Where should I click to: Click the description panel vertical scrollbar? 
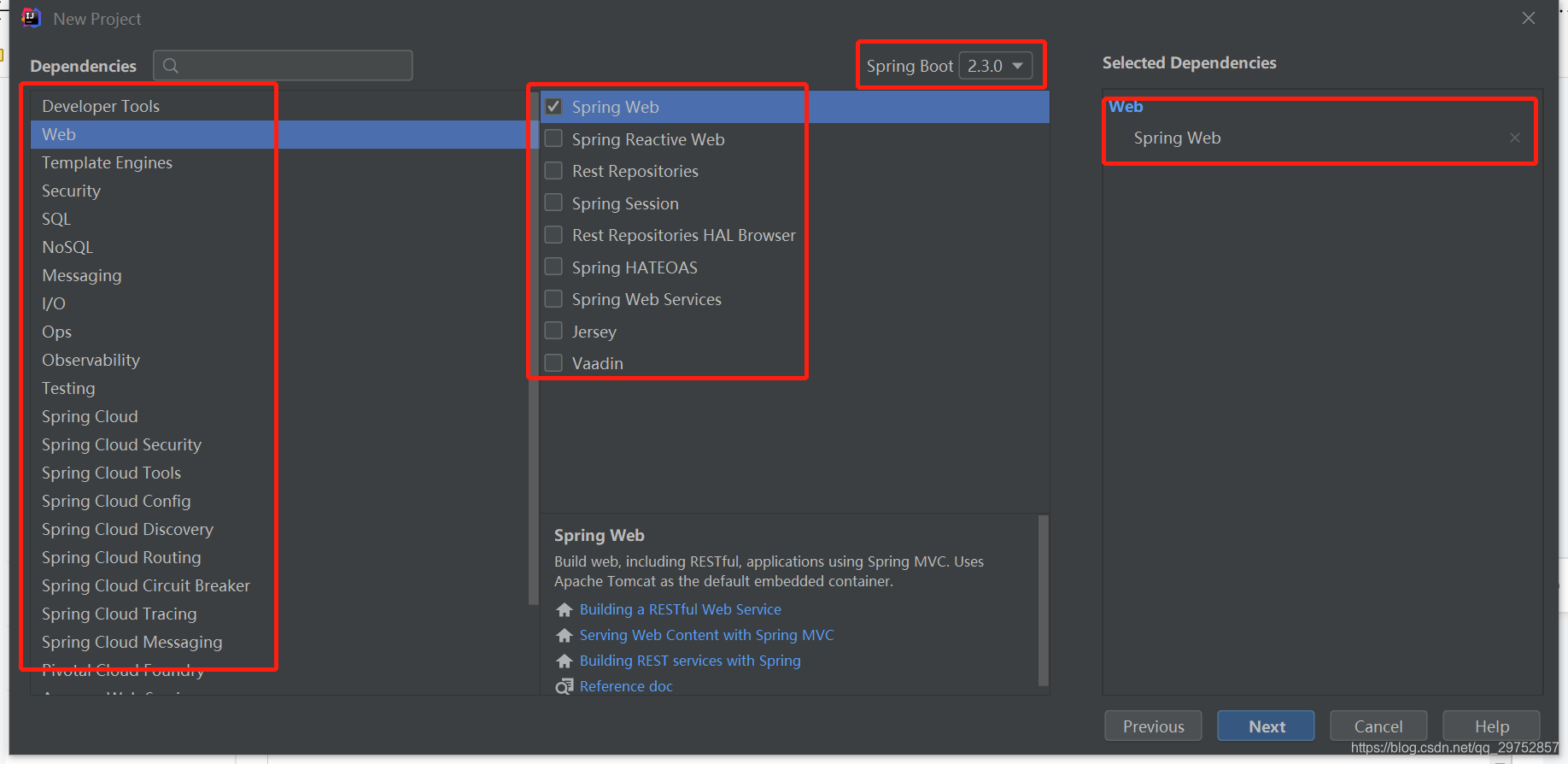[x=1043, y=600]
